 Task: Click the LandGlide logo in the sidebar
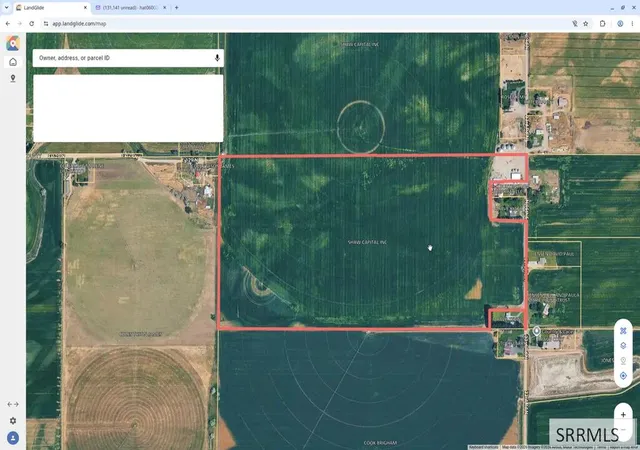(x=13, y=43)
